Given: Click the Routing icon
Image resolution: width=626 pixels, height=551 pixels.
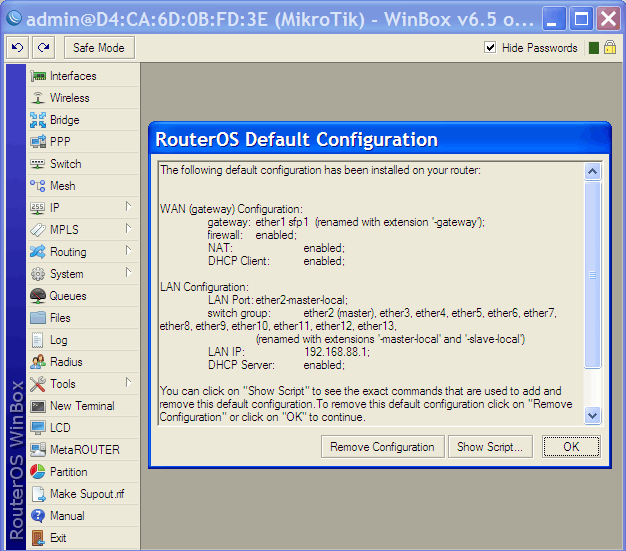Looking at the screenshot, I should pos(38,252).
